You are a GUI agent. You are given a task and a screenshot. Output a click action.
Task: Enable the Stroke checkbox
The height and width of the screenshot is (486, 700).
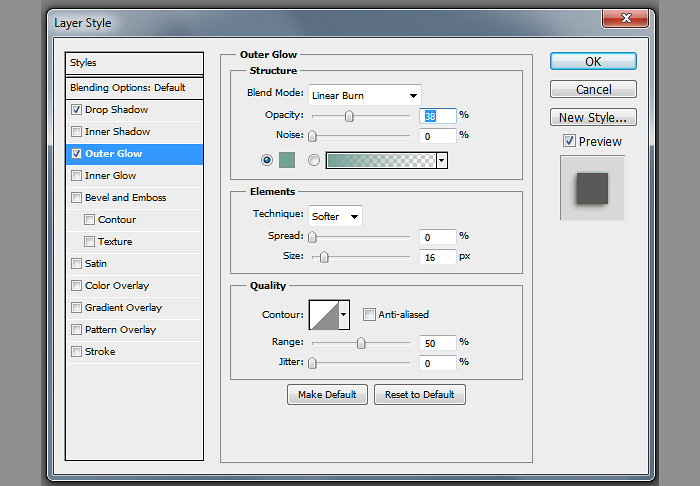(x=76, y=351)
